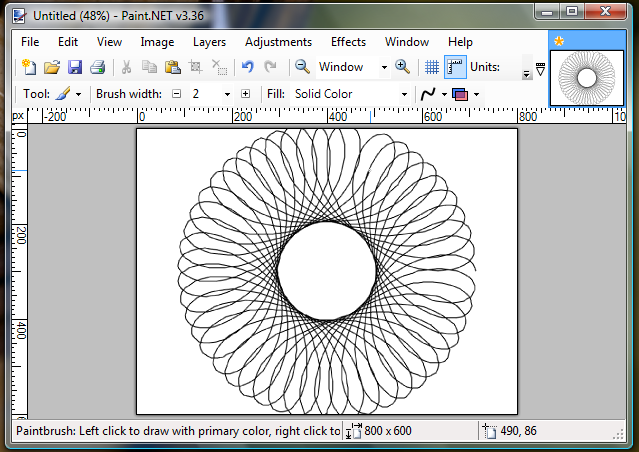Open the File menu

(x=30, y=42)
